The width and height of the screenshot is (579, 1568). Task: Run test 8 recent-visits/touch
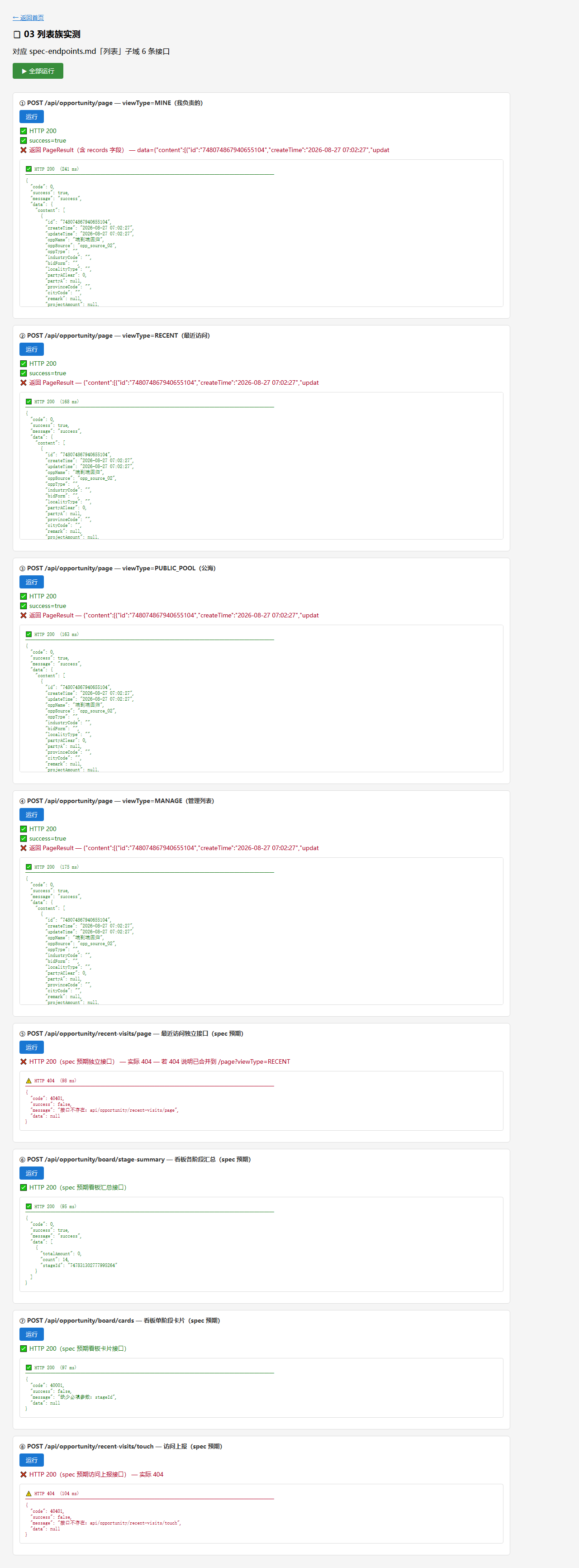(x=32, y=1460)
